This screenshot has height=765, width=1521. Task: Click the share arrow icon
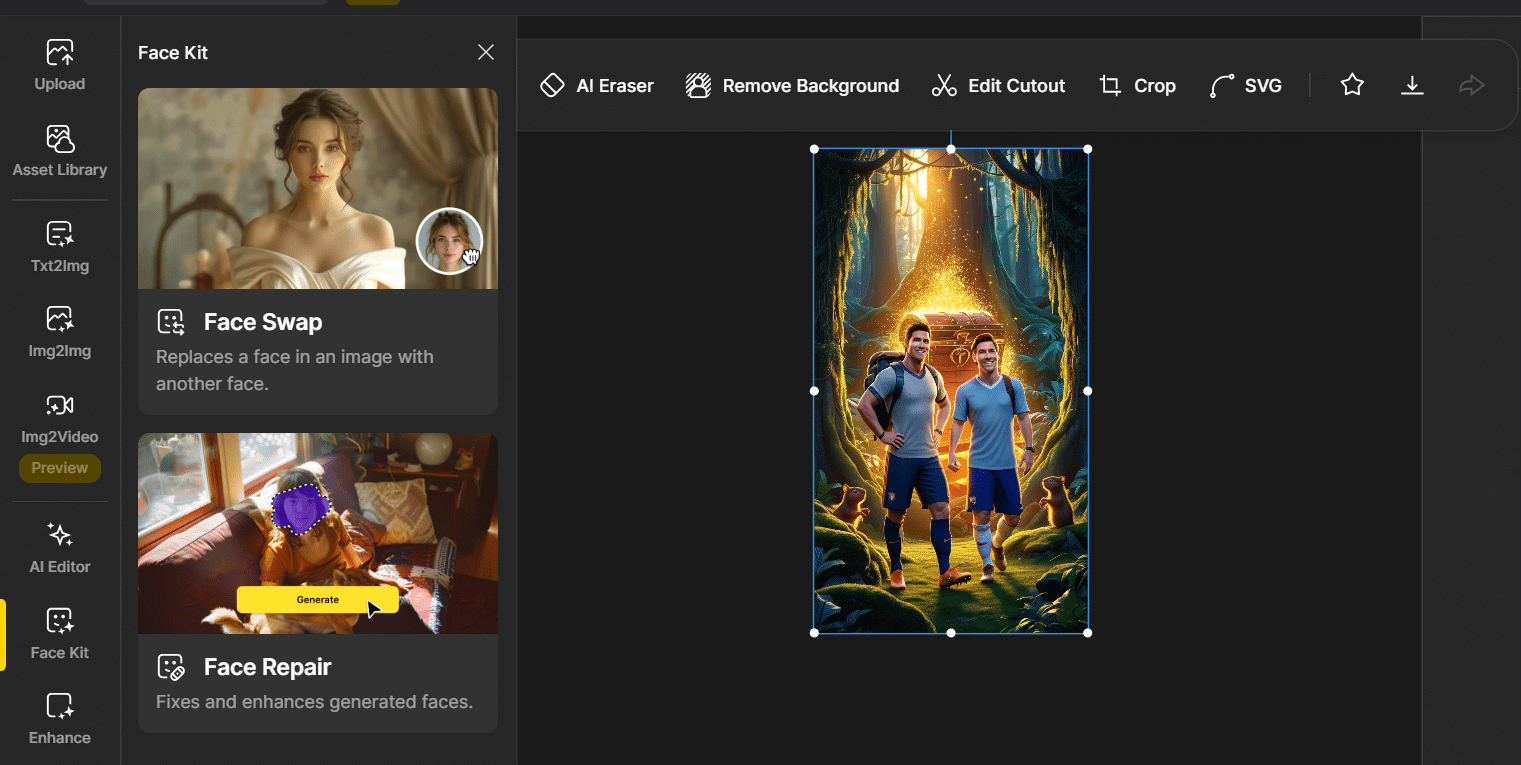[x=1472, y=85]
